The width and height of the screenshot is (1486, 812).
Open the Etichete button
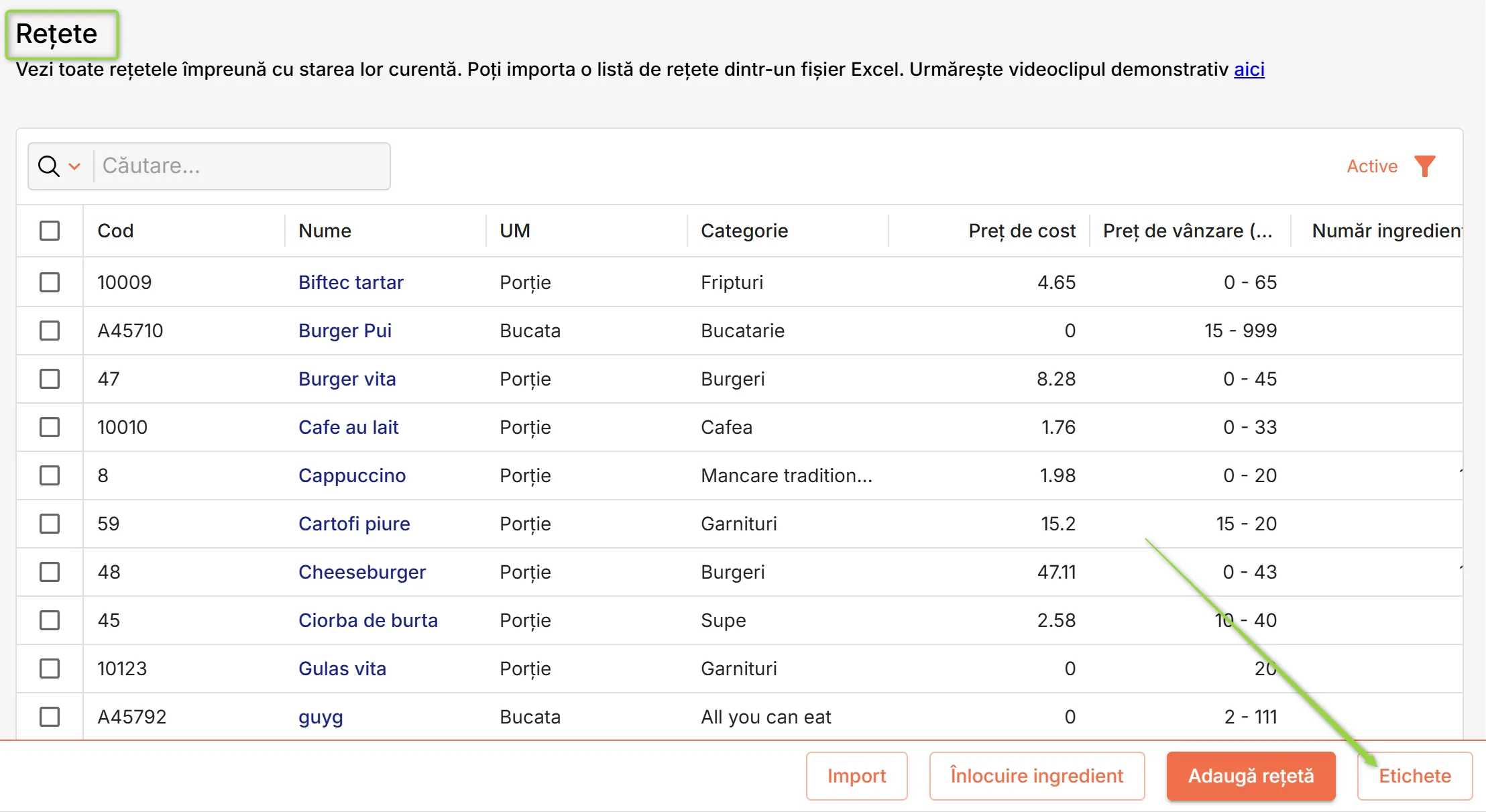[1415, 776]
